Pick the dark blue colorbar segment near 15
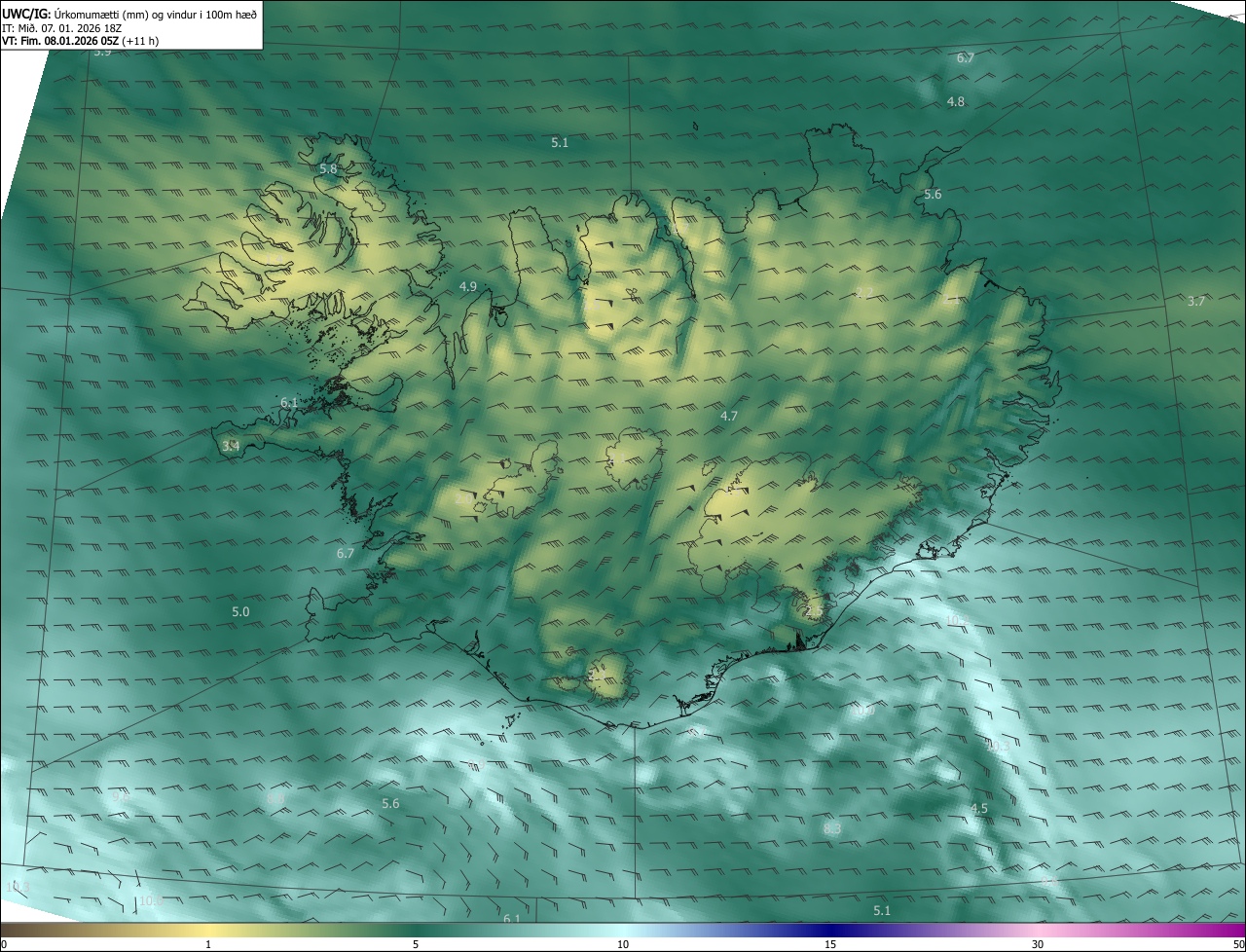This screenshot has width=1246, height=952. (x=830, y=931)
